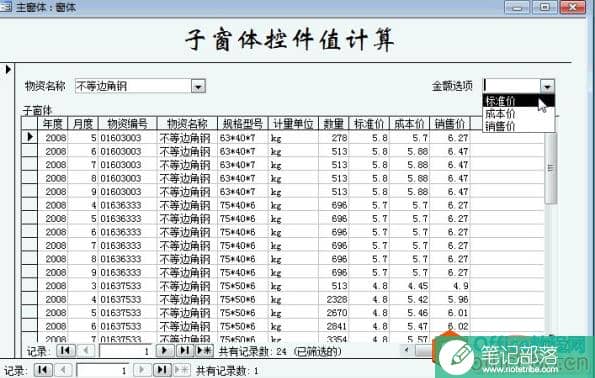Image resolution: width=595 pixels, height=378 pixels.
Task: Click cost price cell 5.42
Action: (x=409, y=299)
